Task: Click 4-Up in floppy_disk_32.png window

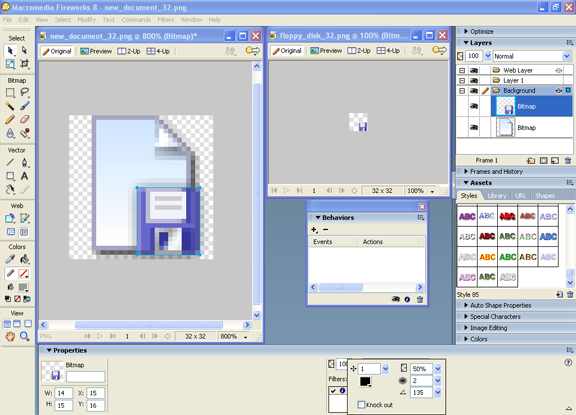Action: 388,51
